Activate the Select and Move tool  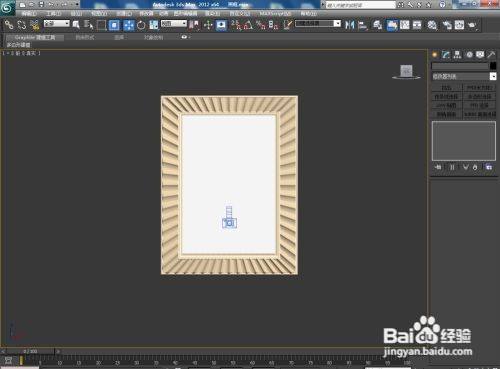point(129,25)
